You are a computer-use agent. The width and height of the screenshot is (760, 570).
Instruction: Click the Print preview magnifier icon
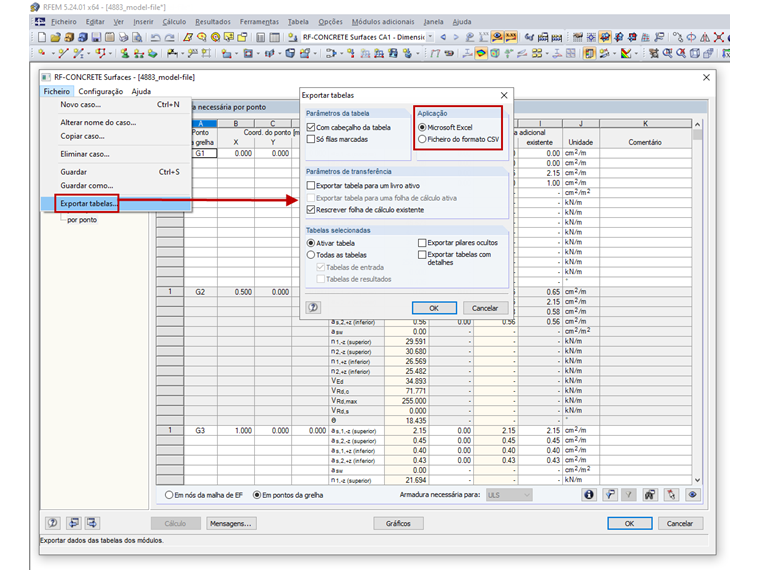[138, 37]
